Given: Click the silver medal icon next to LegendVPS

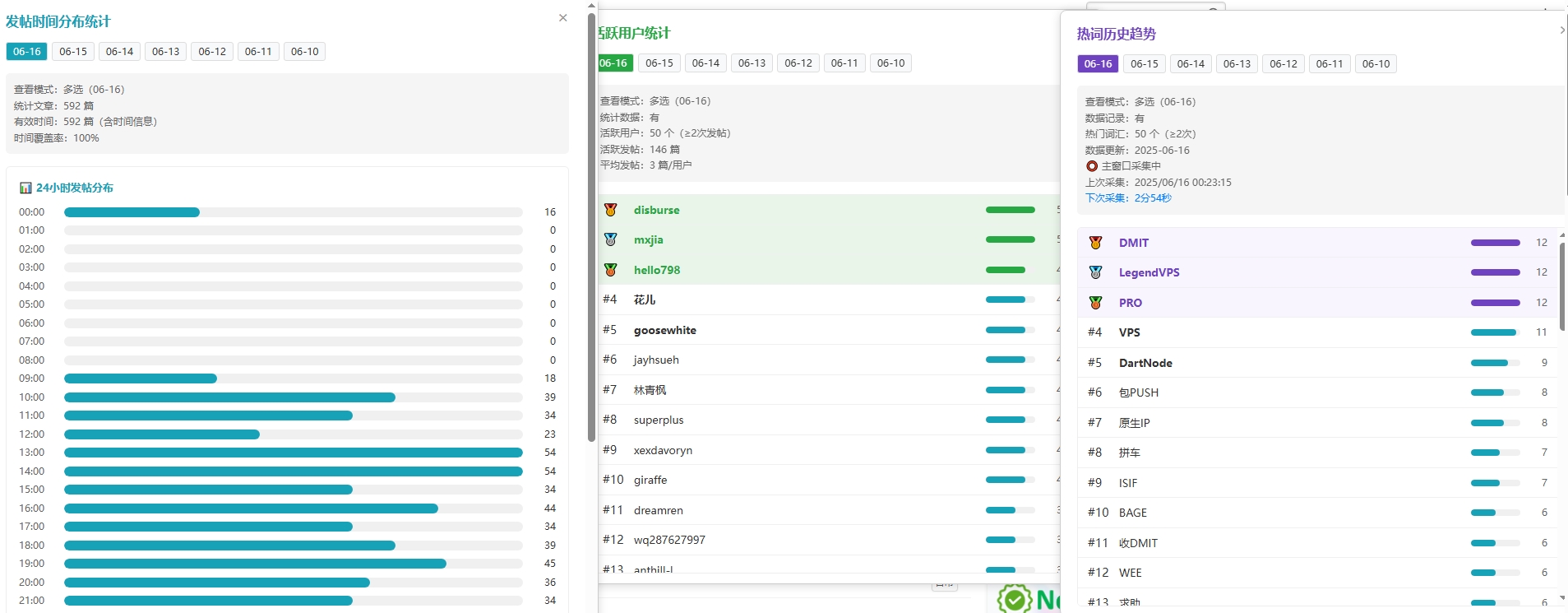Looking at the screenshot, I should [1095, 272].
